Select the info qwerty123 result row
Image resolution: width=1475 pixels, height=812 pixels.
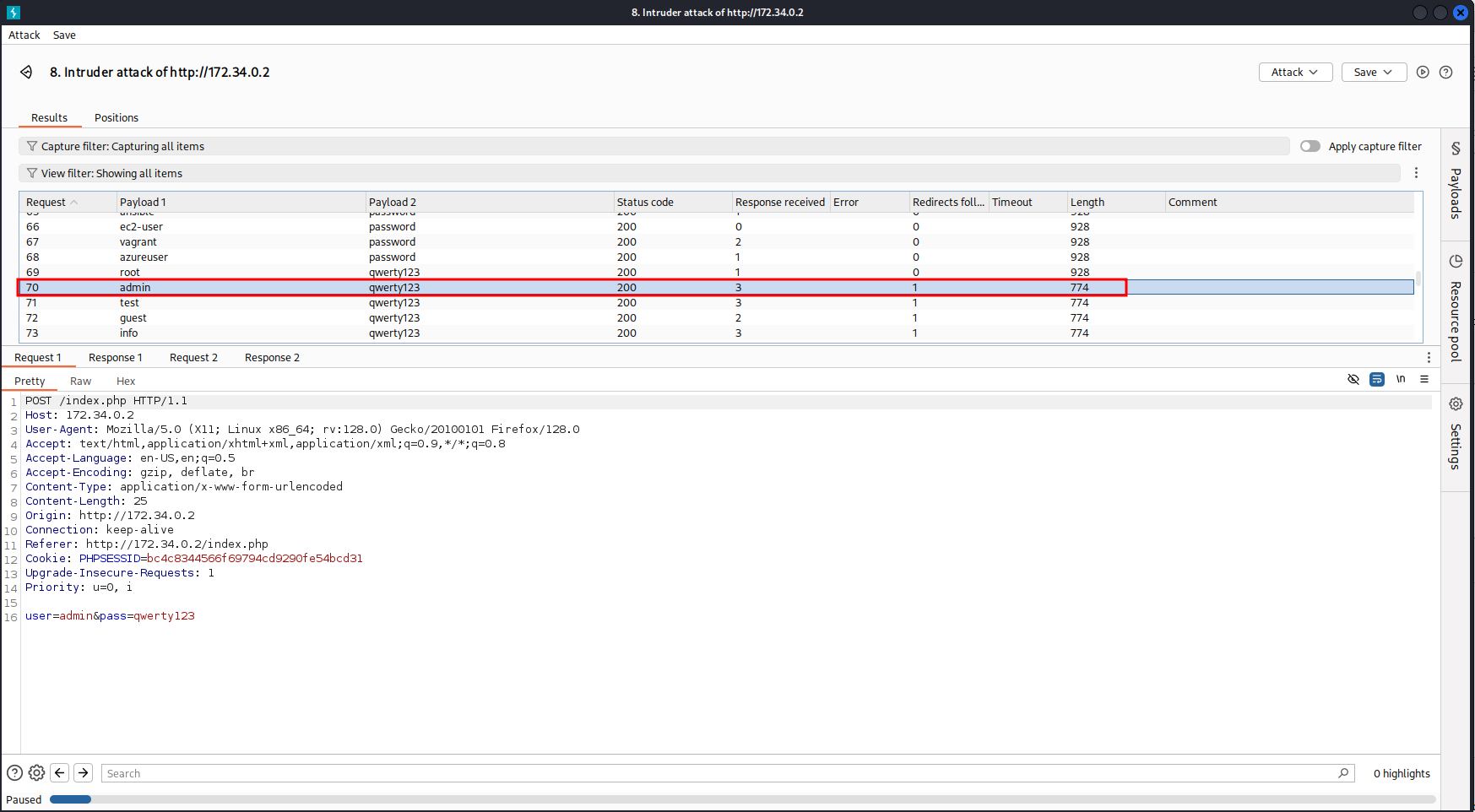point(717,333)
